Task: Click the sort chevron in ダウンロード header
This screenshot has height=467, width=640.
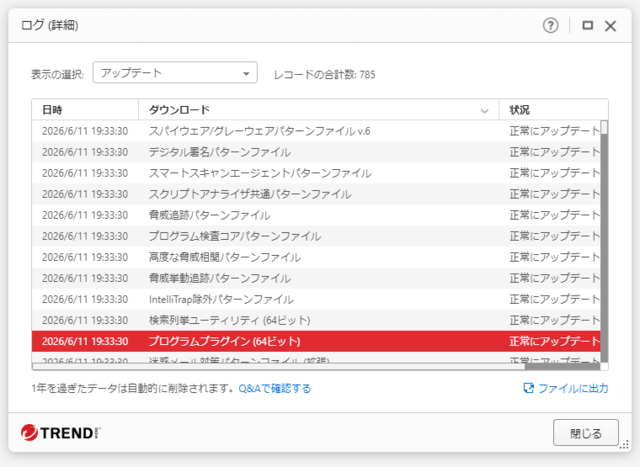Action: [484, 111]
